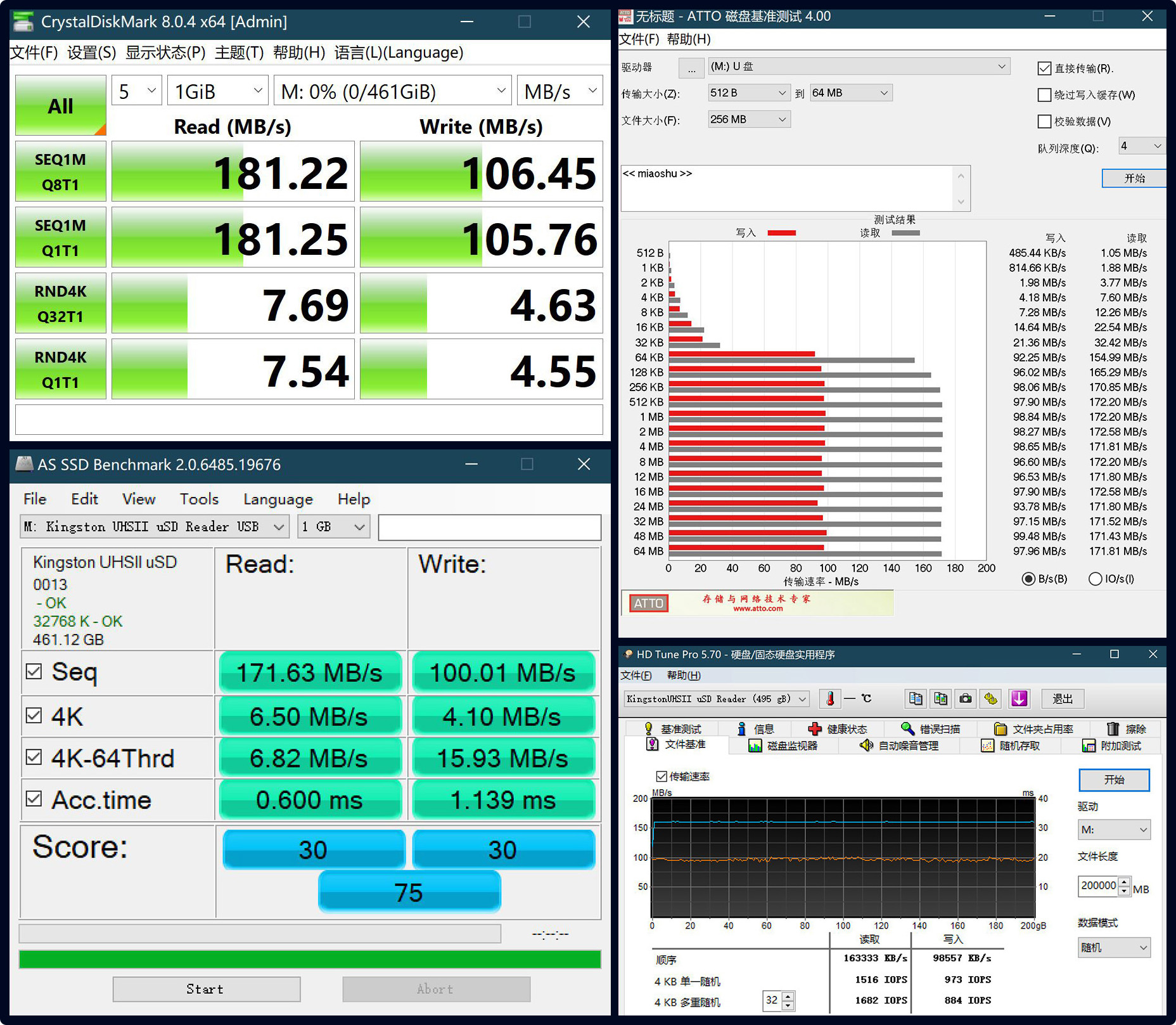Image resolution: width=1176 pixels, height=1025 pixels.
Task: Open the 随机 data mode dropdown in HD Tune
Action: pos(1114,948)
